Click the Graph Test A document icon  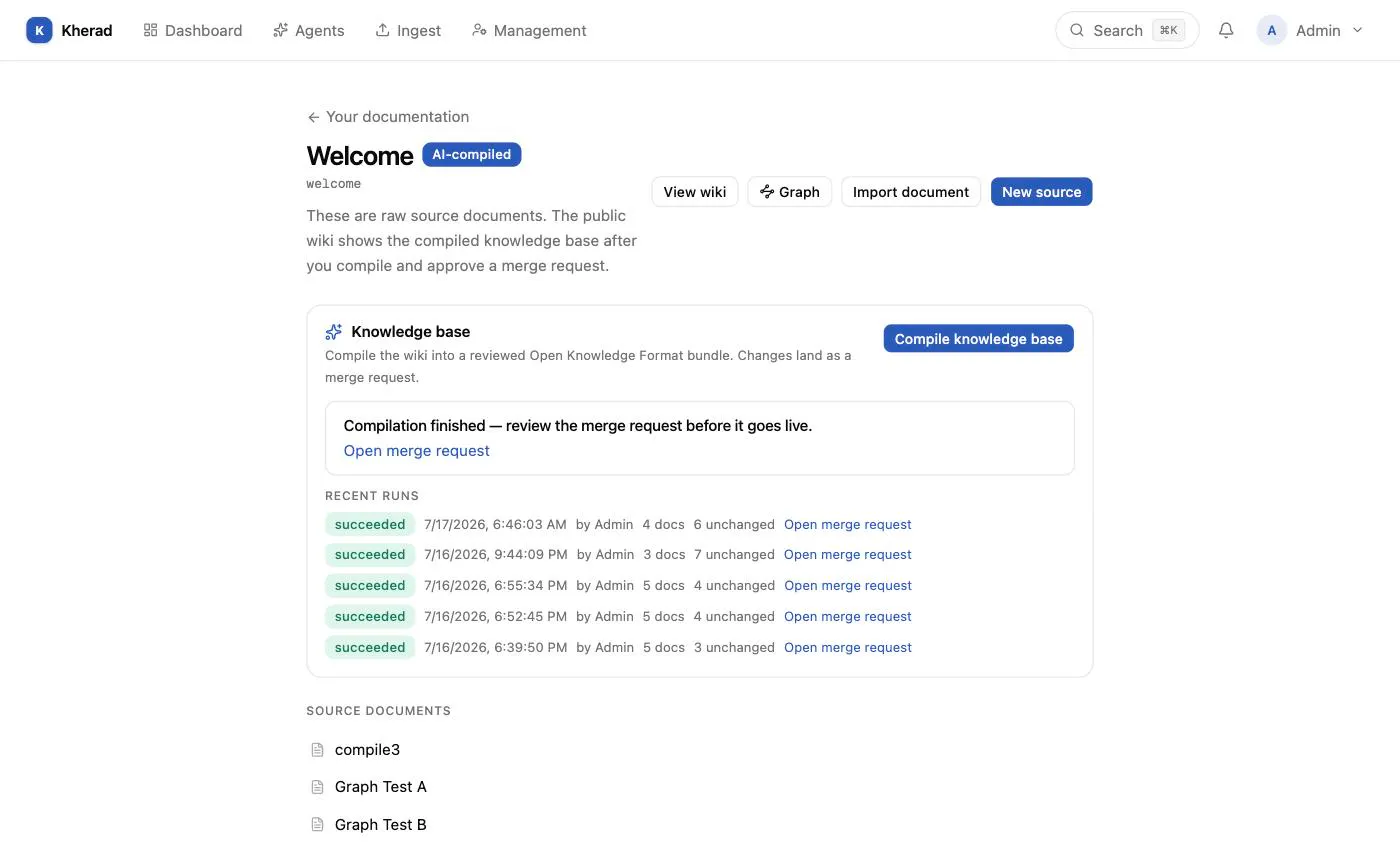(x=317, y=787)
